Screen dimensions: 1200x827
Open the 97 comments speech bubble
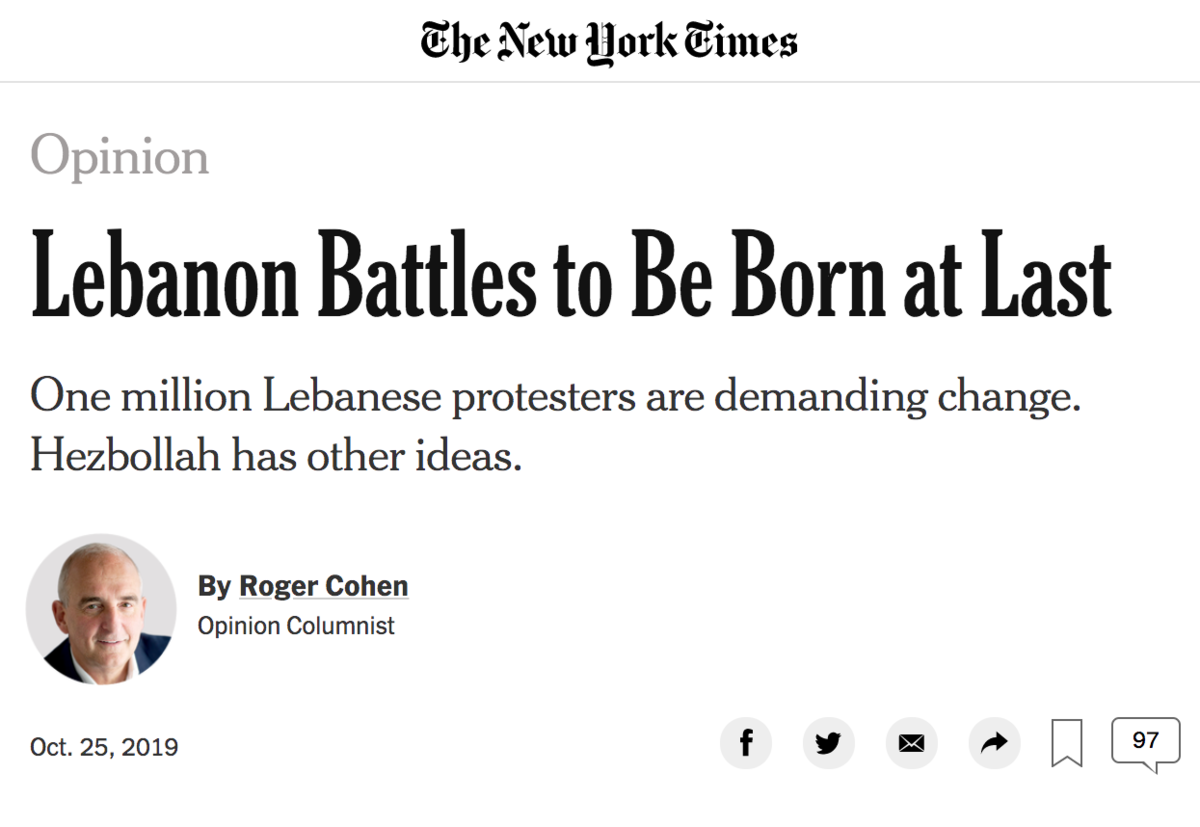tap(1146, 742)
